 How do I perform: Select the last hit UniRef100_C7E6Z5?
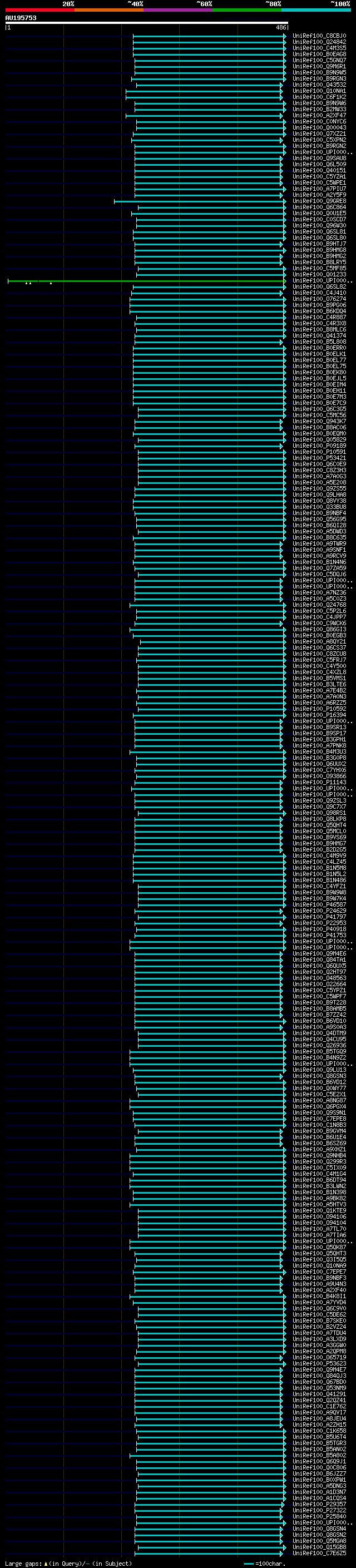pyautogui.click(x=319, y=1553)
